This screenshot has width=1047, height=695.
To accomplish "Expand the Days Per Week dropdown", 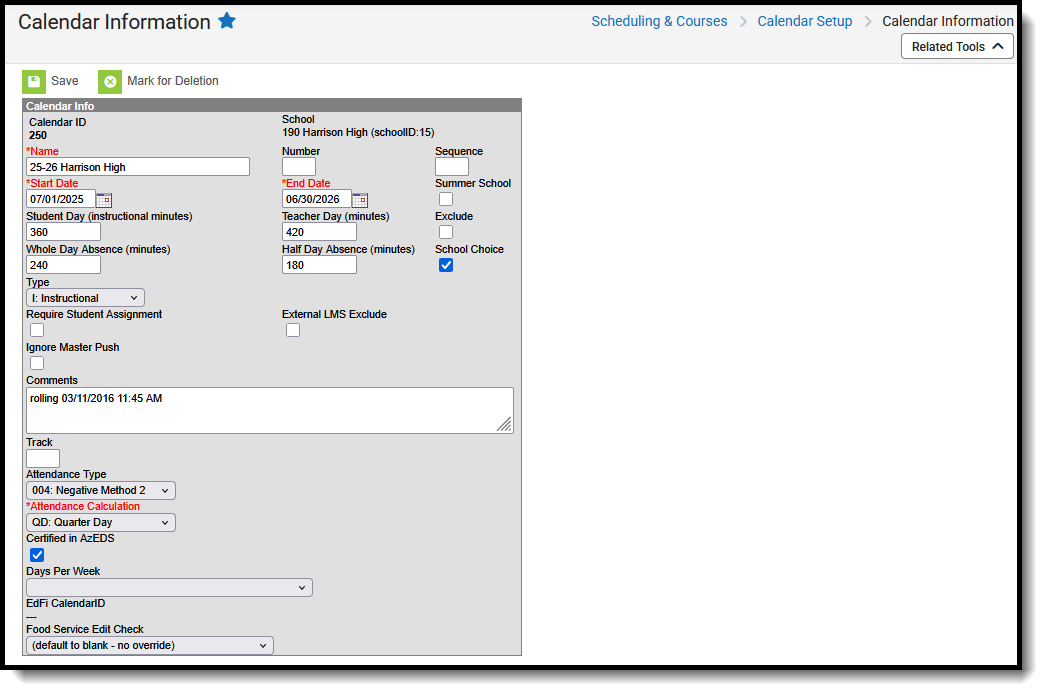I will point(168,587).
